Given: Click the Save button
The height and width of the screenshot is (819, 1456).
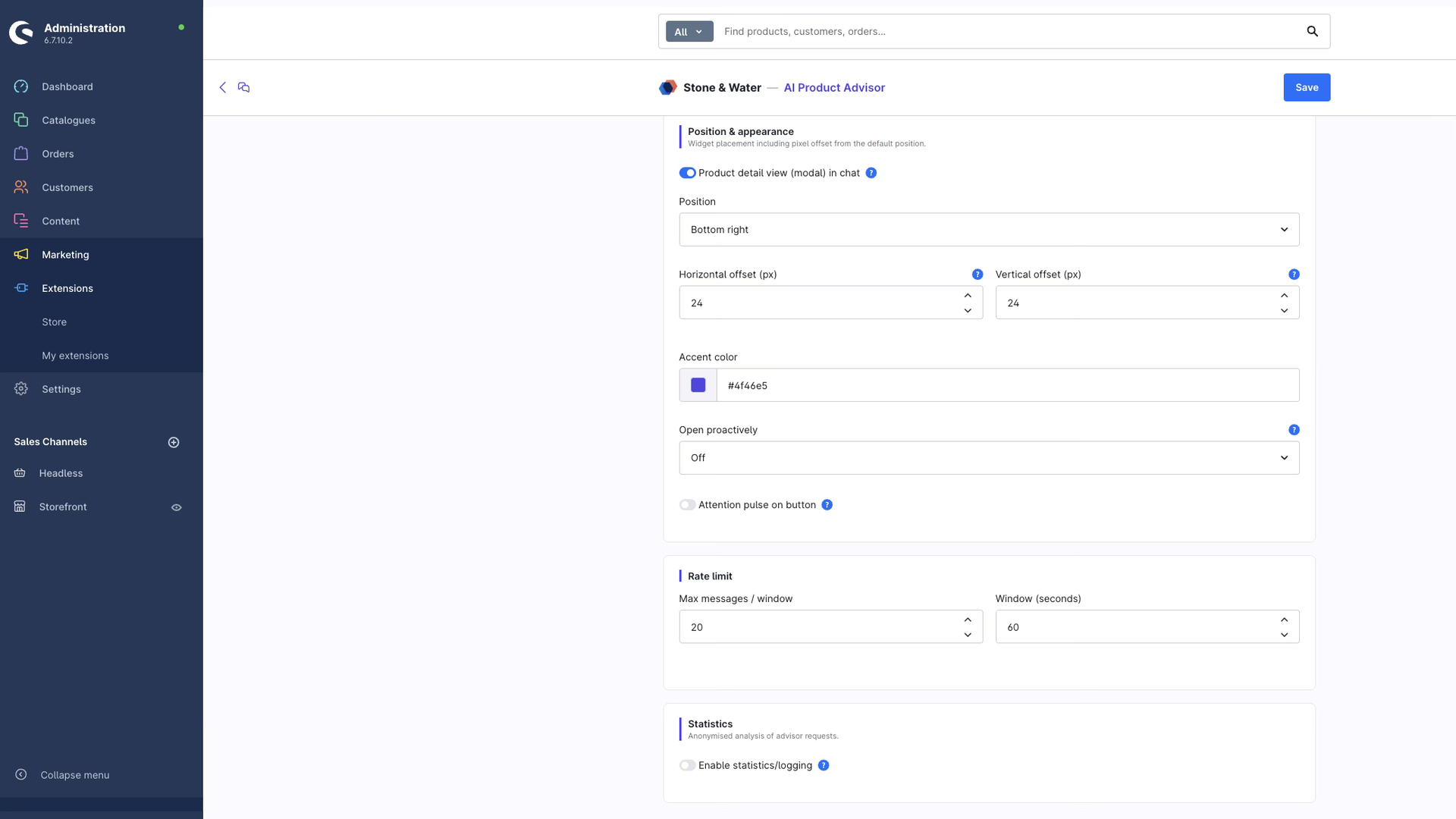Looking at the screenshot, I should tap(1307, 87).
